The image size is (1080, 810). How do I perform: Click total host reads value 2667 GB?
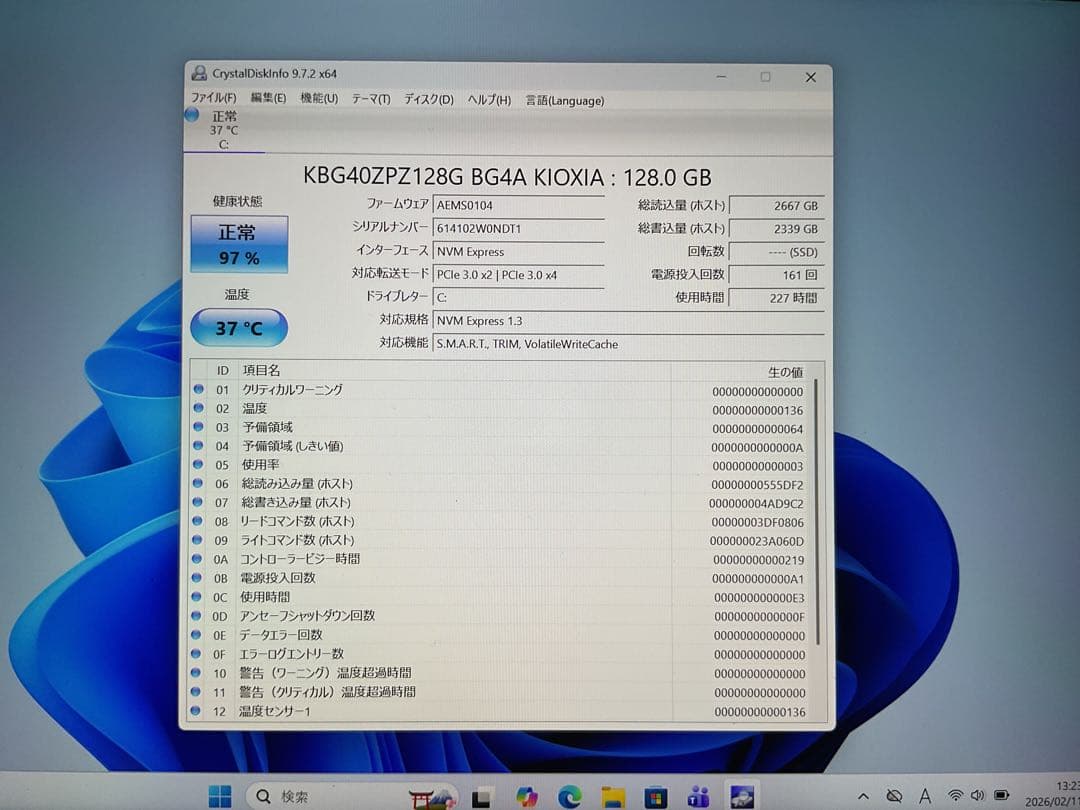(776, 205)
